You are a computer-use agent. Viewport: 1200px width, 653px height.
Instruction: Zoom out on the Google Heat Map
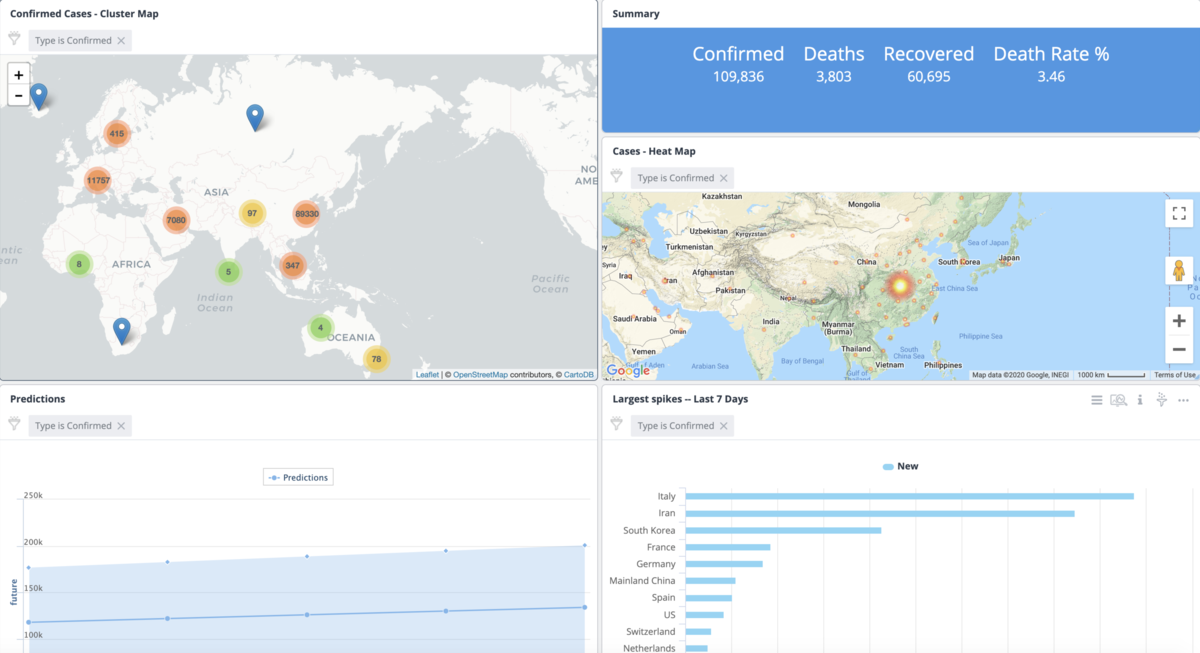1179,349
